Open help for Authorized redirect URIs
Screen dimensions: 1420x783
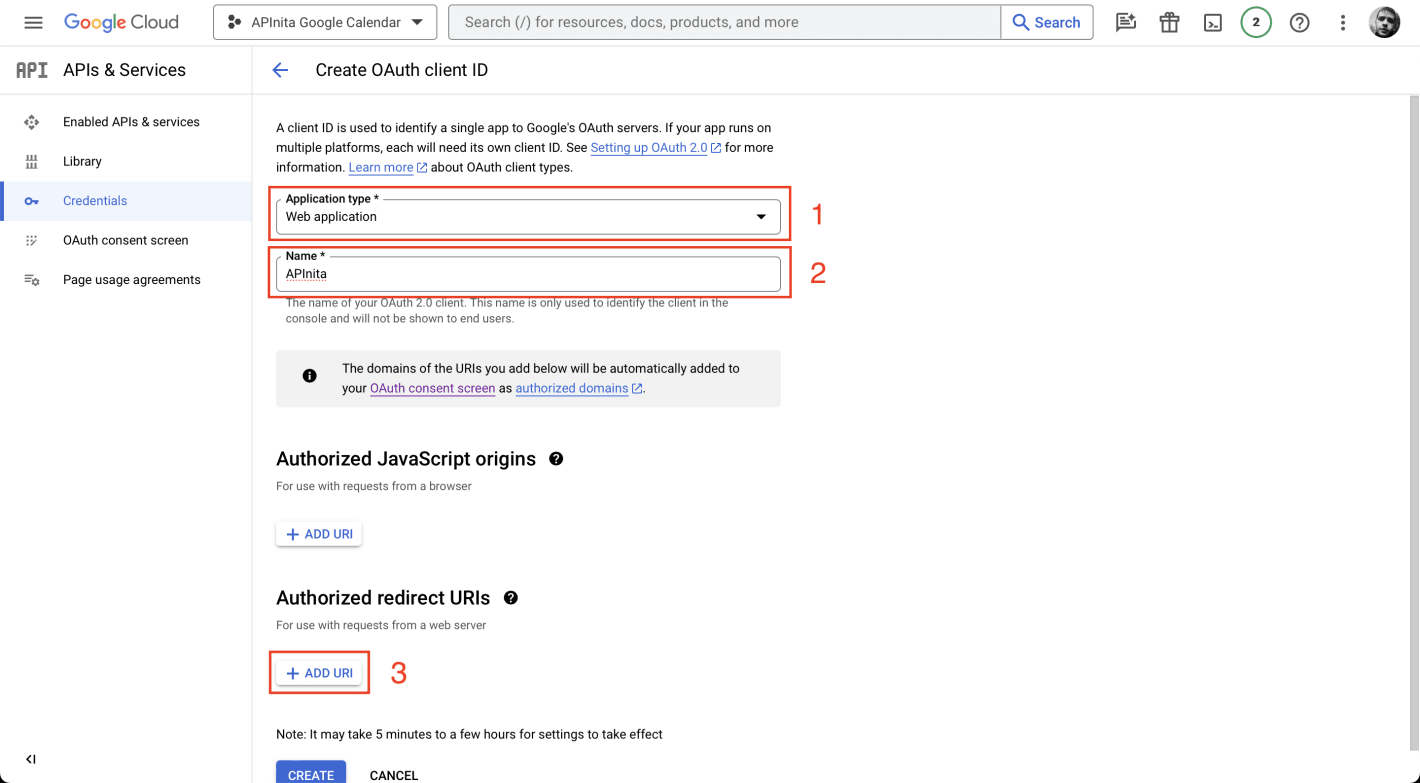(x=510, y=597)
